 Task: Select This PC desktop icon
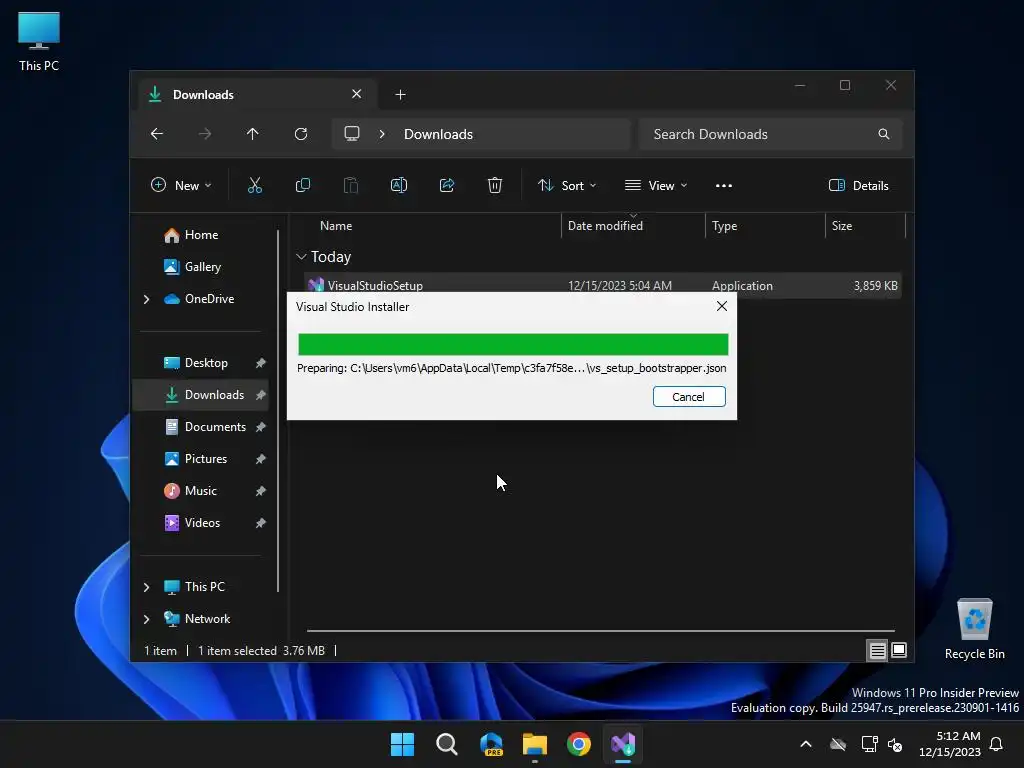pos(39,42)
